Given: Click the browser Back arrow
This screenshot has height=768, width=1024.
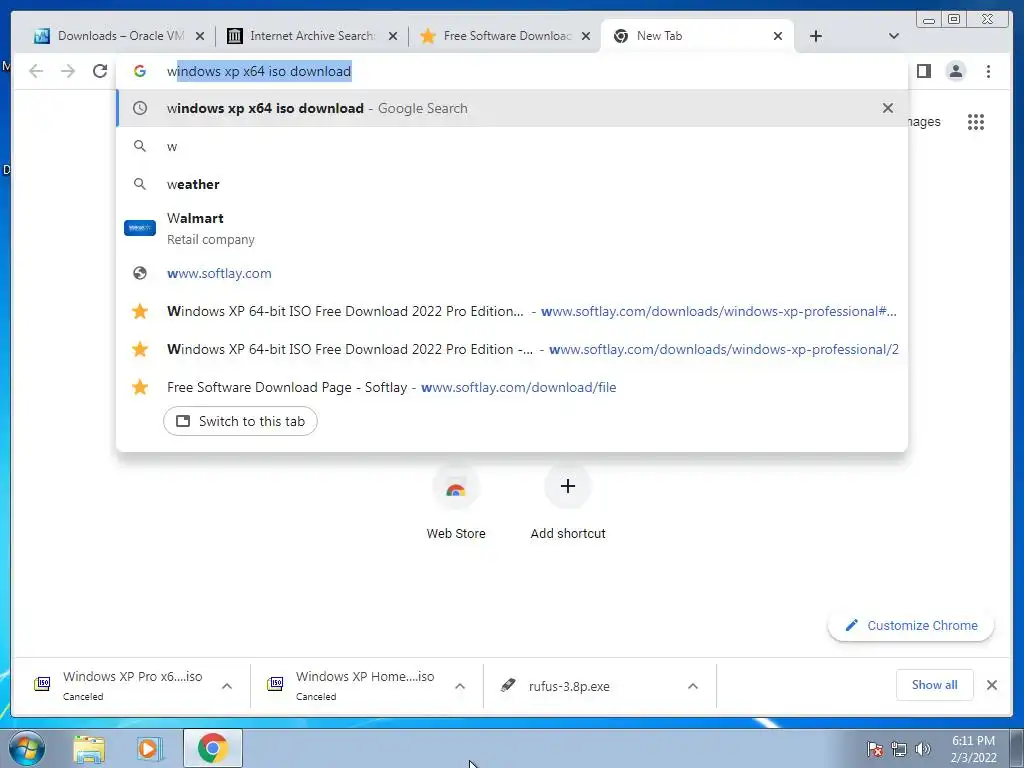Looking at the screenshot, I should pos(36,71).
